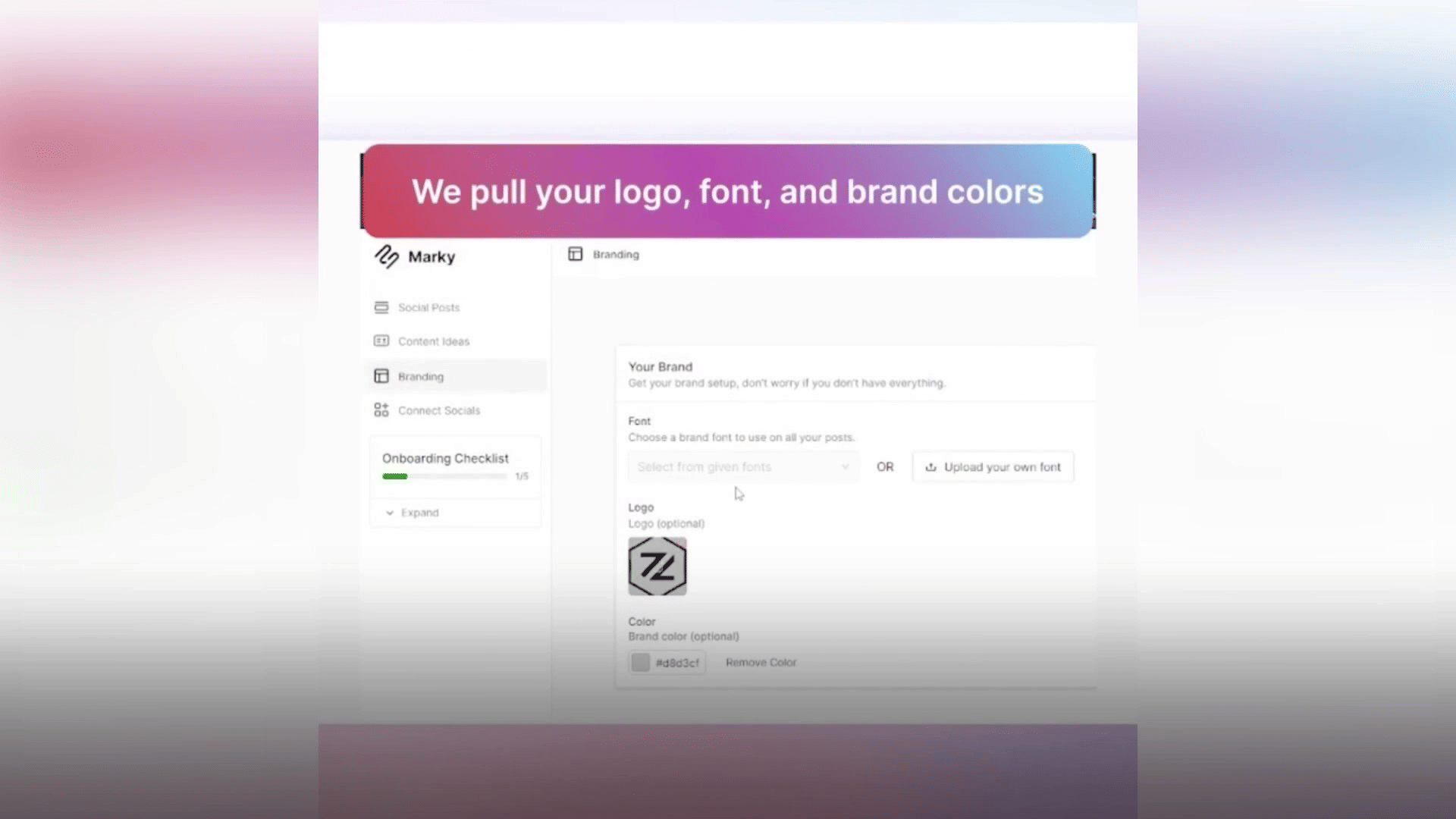Click the Branding header panel icon
Viewport: 1456px width, 819px height.
(576, 254)
